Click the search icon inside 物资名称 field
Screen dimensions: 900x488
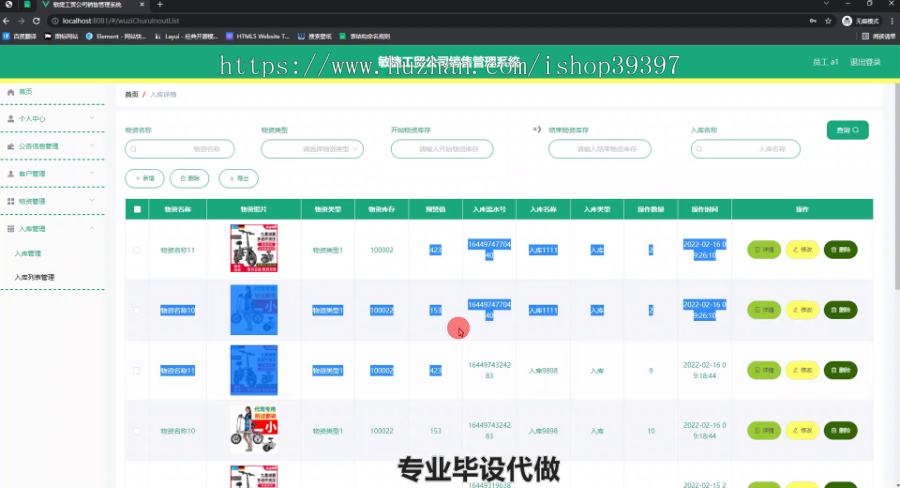(134, 149)
